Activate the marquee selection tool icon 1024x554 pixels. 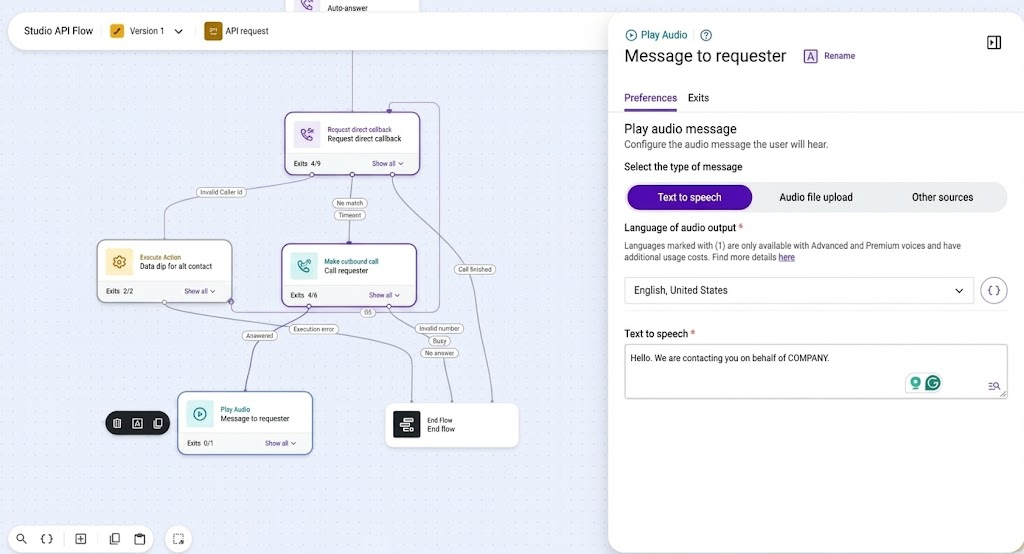point(178,539)
